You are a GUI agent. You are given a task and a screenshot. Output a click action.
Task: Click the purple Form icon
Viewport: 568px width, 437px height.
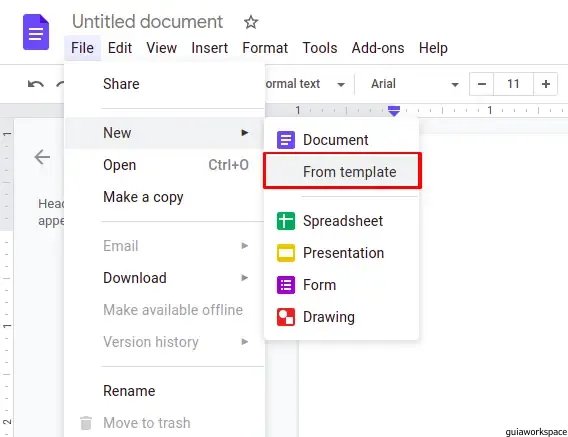click(286, 285)
